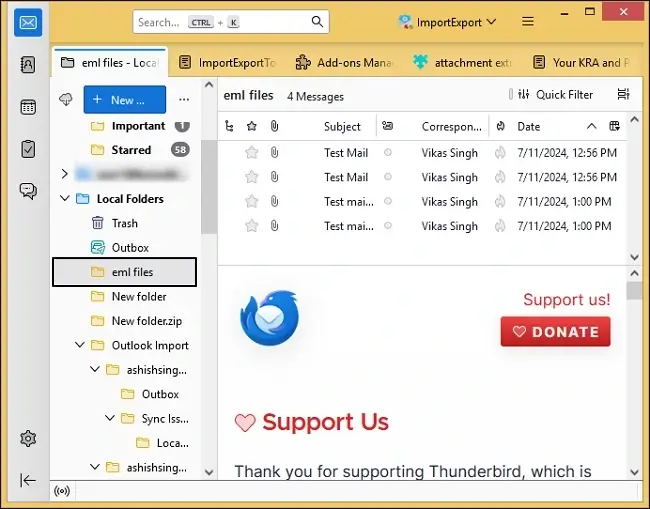Click the red DONATE button
Screen dimensions: 650x509
555,332
